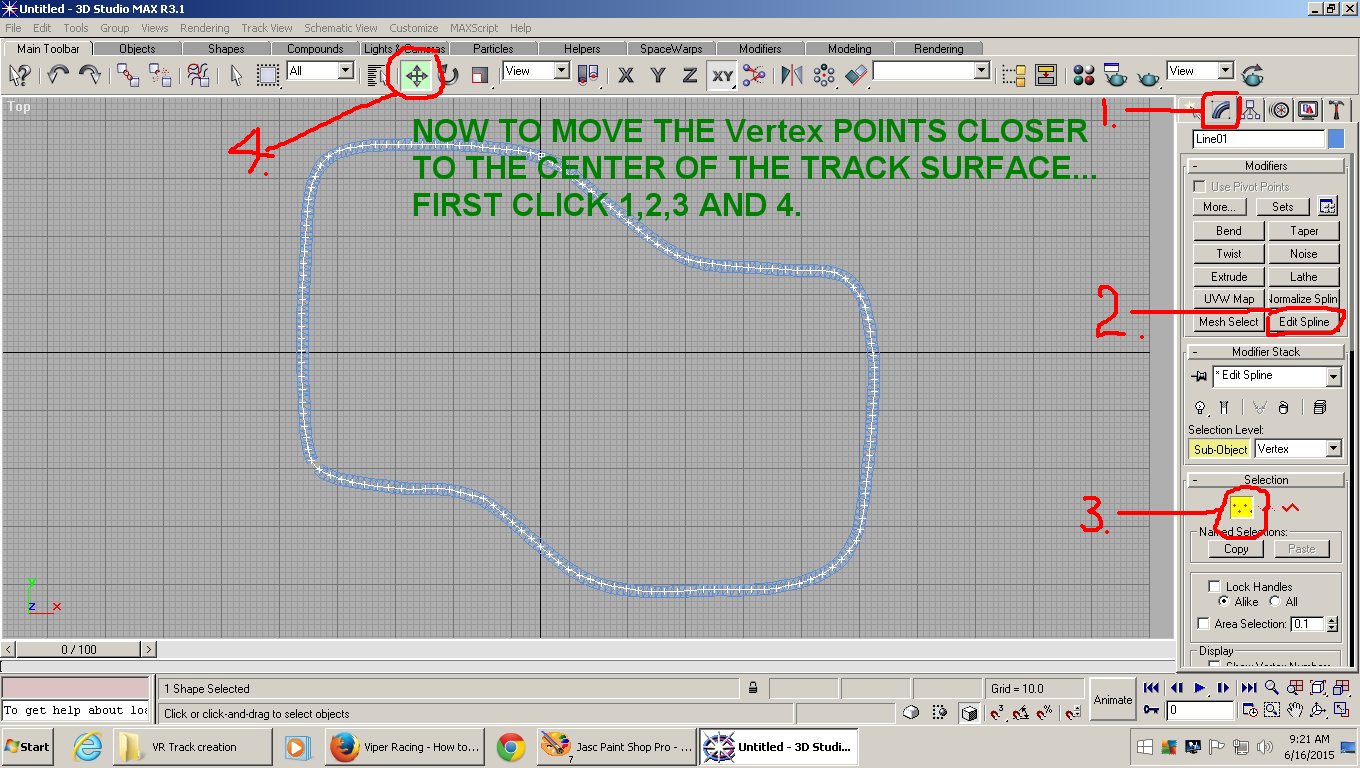Click the Line01 object name field

click(1258, 139)
